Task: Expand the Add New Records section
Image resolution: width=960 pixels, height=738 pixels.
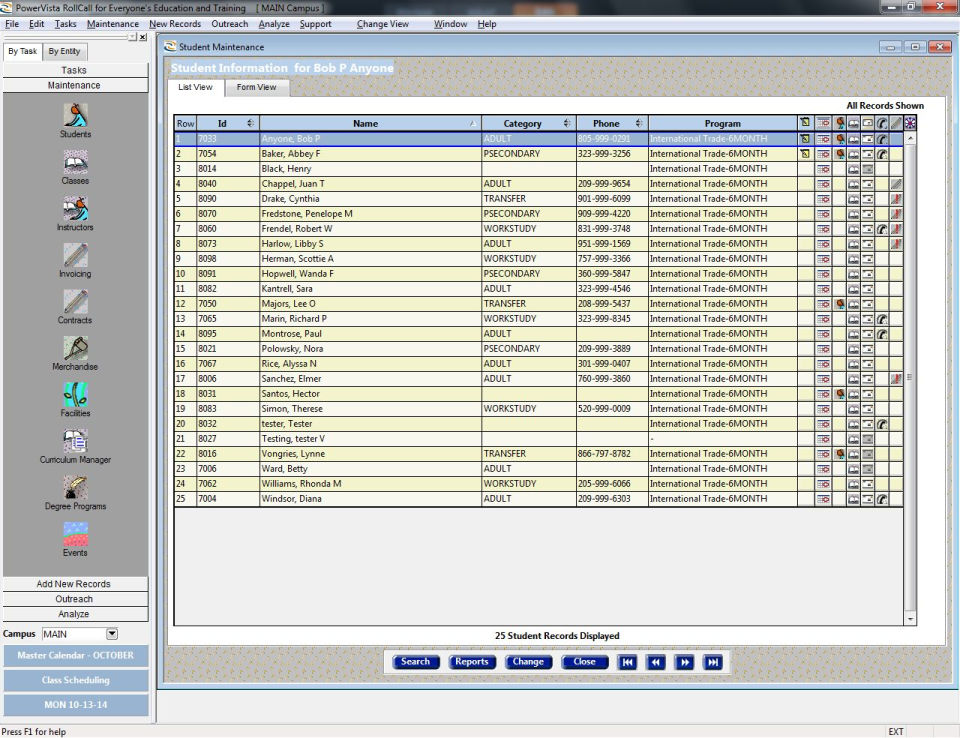Action: [75, 584]
